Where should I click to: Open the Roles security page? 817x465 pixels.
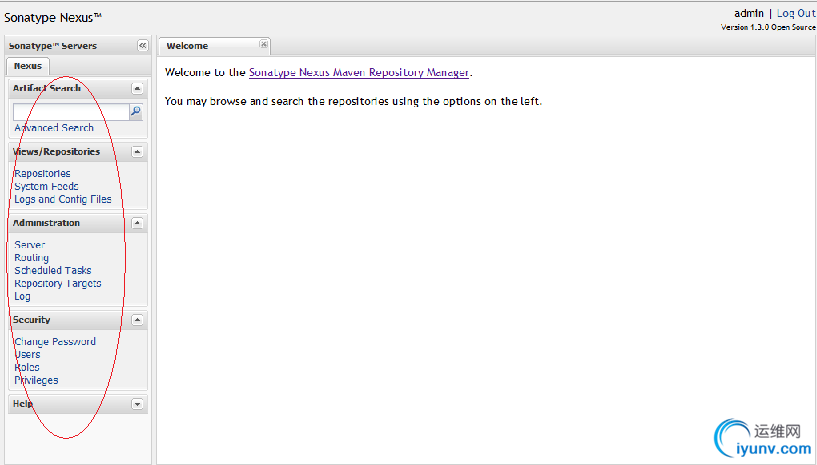coord(27,368)
